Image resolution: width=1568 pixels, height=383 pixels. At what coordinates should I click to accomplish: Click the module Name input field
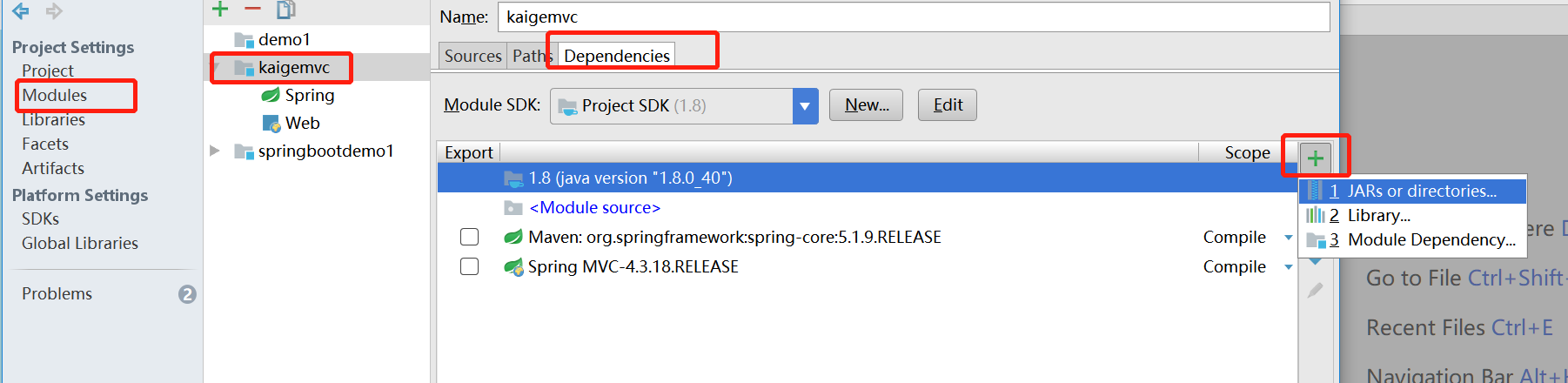pos(913,17)
